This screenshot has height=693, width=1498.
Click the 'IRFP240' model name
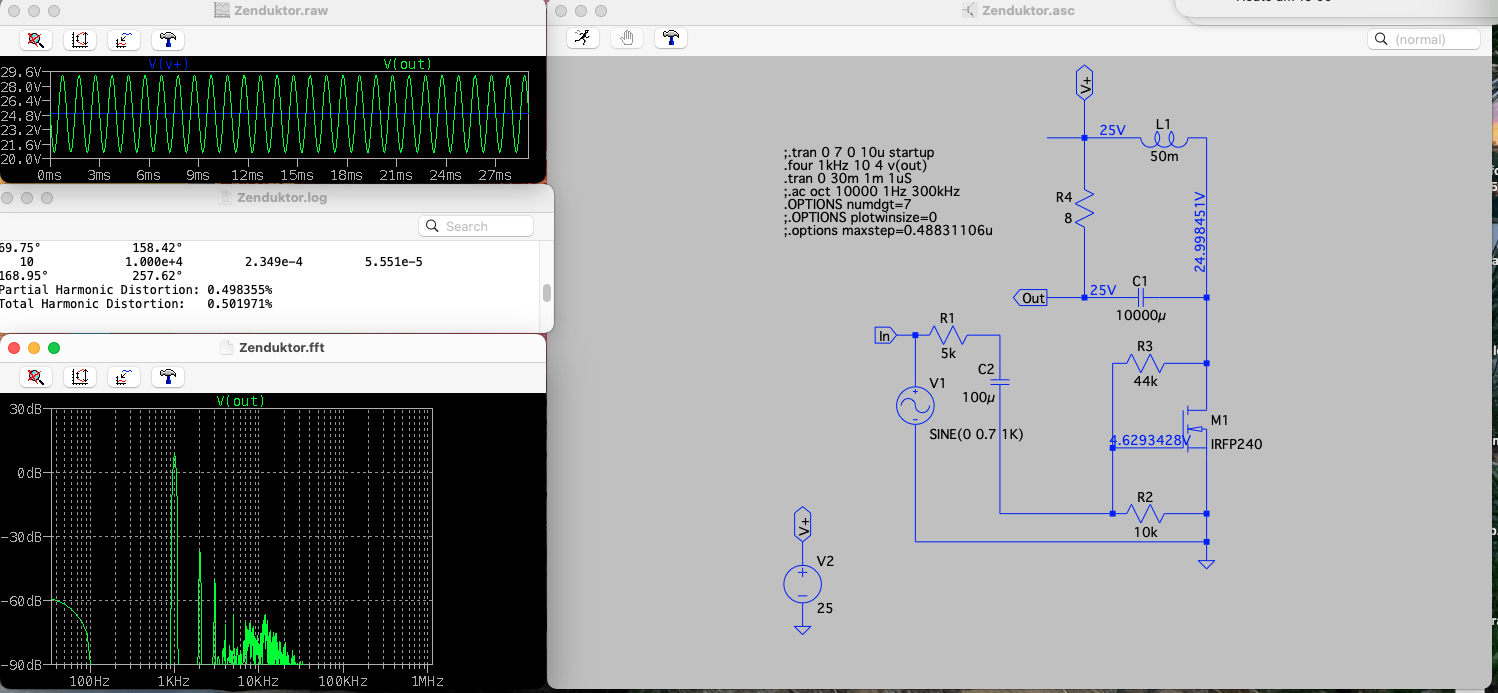(1236, 444)
